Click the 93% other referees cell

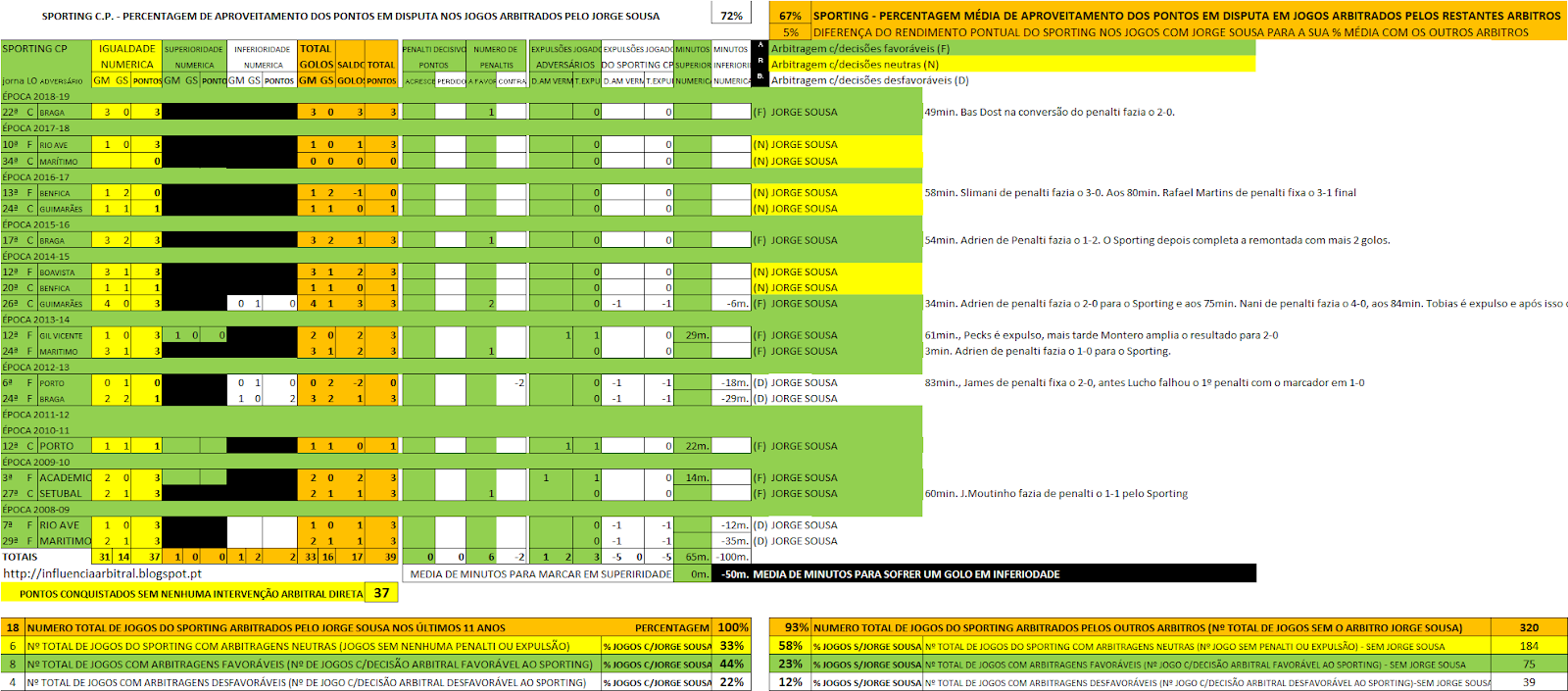(x=790, y=627)
